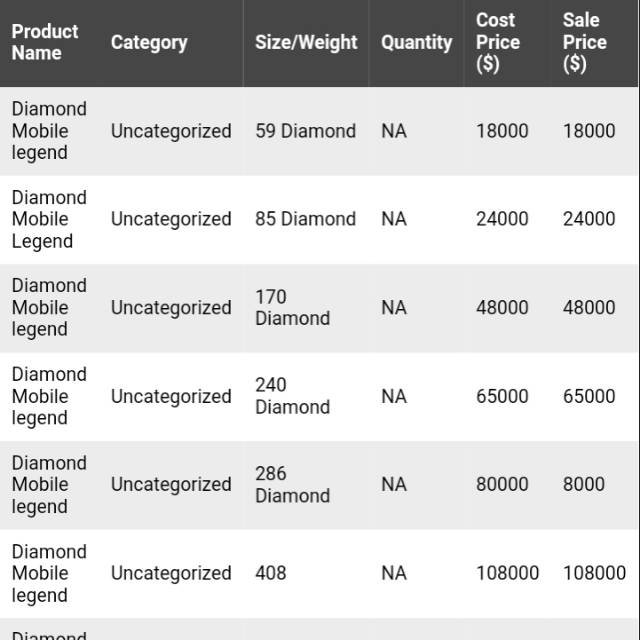Sort by the Category column header
Screen dimensions: 640x640
point(149,42)
